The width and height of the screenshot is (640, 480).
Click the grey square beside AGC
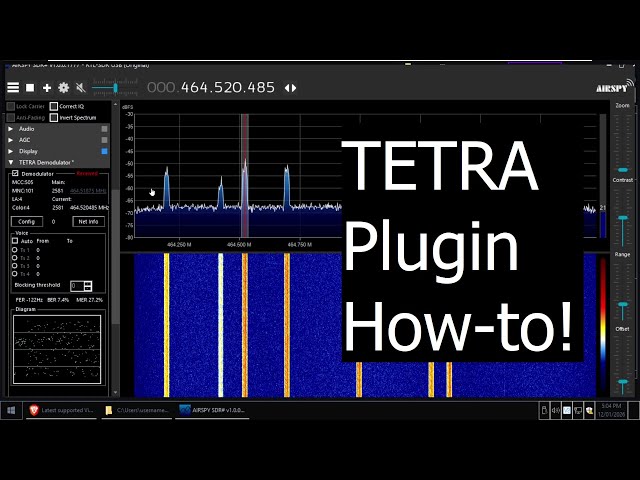(104, 140)
